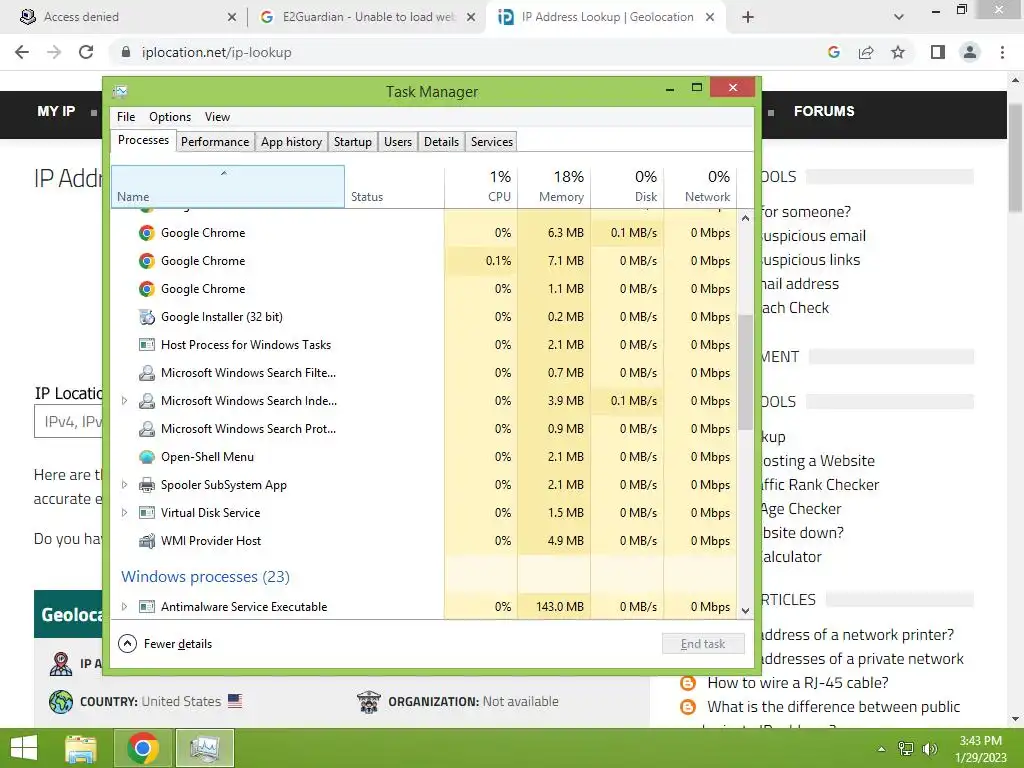The image size is (1024, 768).
Task: Open the Options menu in Task Manager
Action: click(x=170, y=117)
